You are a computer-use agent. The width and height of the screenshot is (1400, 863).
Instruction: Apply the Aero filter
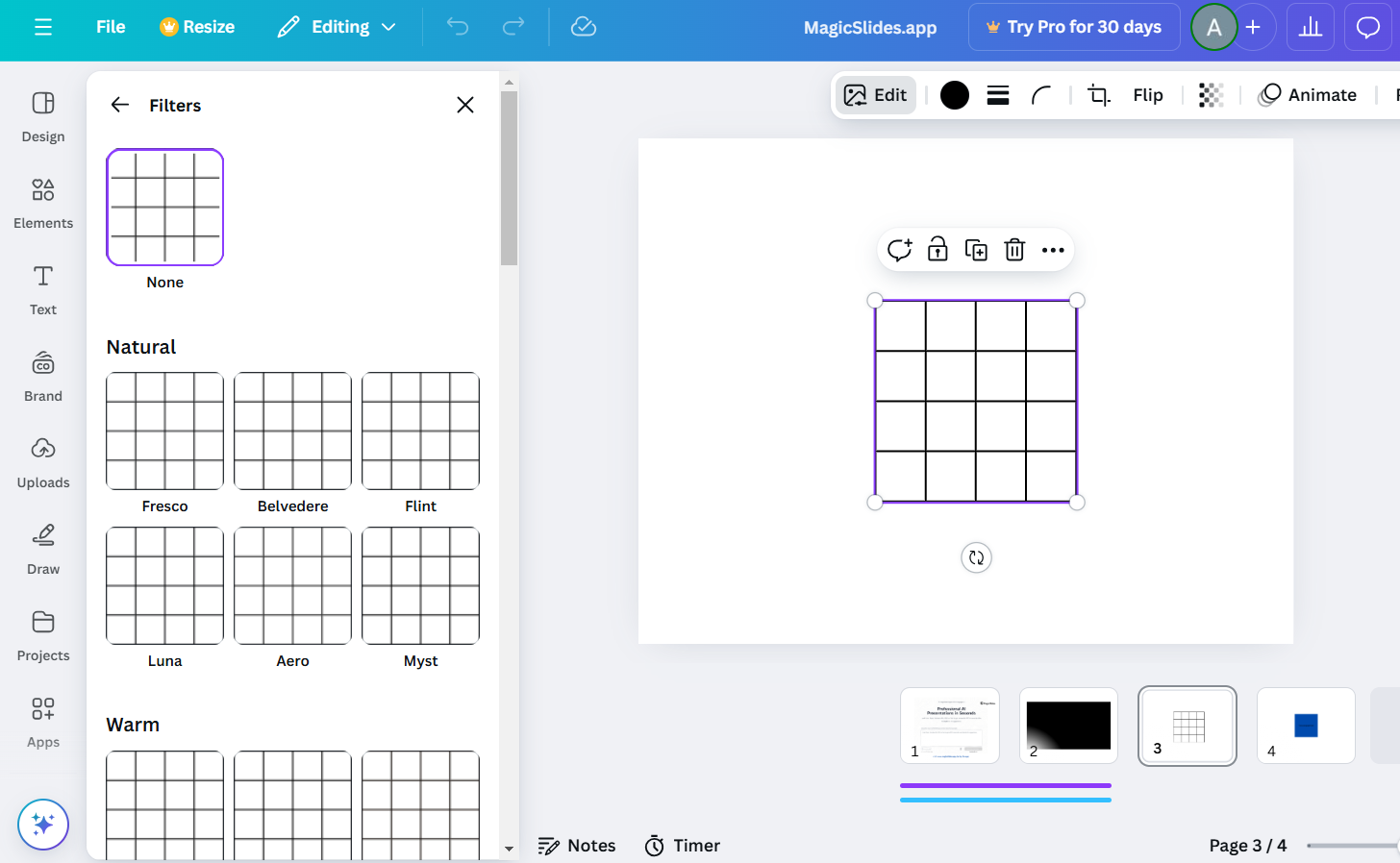pos(293,585)
